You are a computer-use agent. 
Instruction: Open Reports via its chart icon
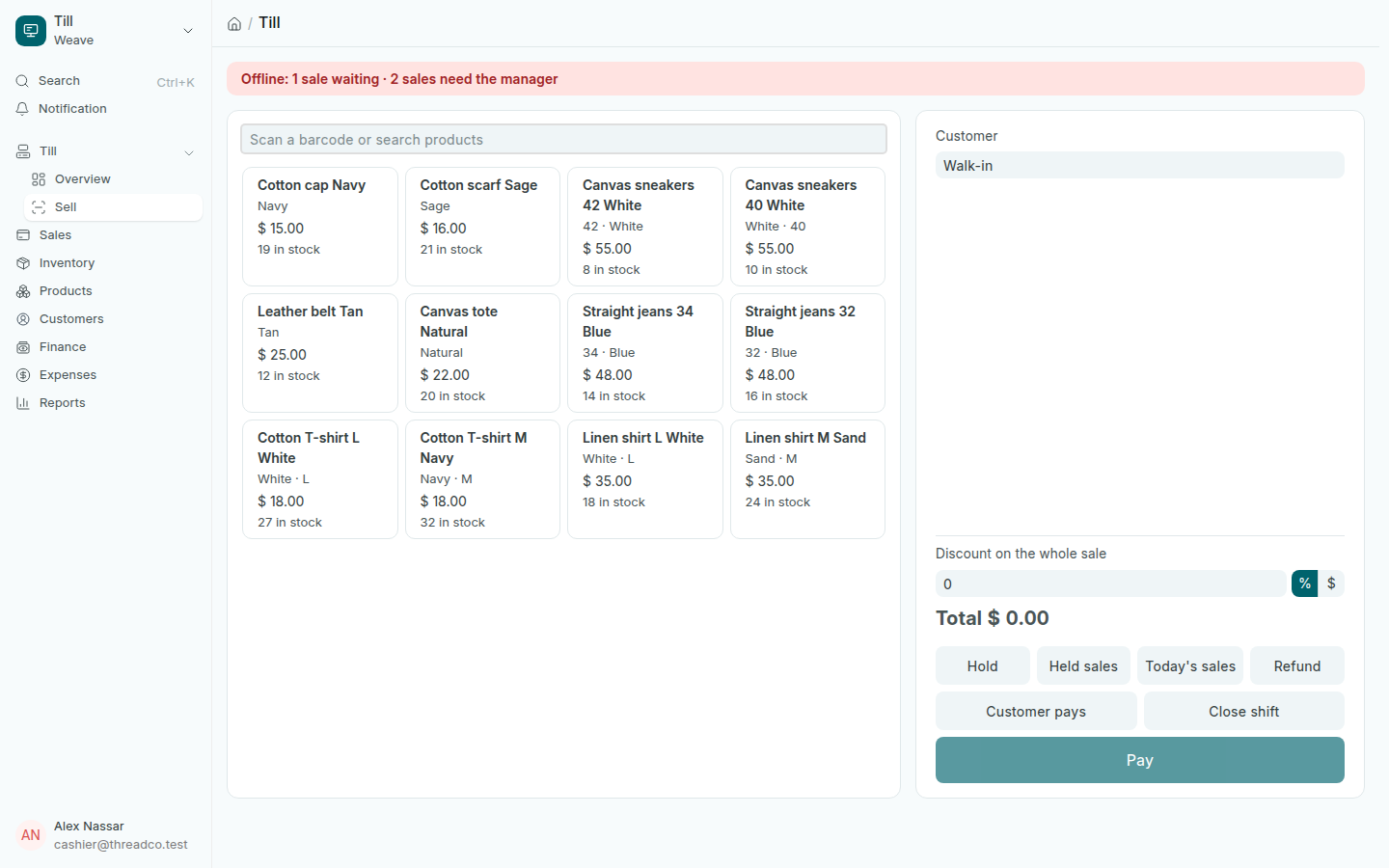[23, 403]
